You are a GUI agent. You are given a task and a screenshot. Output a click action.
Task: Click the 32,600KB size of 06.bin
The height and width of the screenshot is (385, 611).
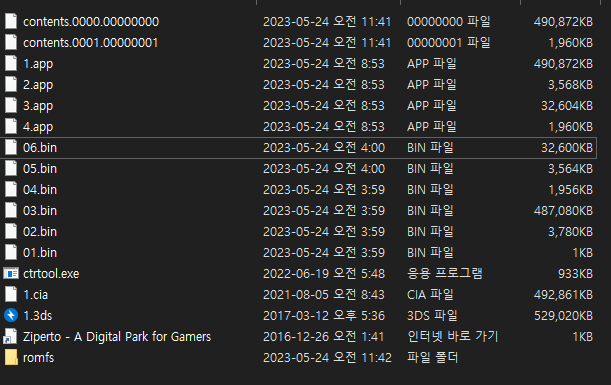[567, 148]
